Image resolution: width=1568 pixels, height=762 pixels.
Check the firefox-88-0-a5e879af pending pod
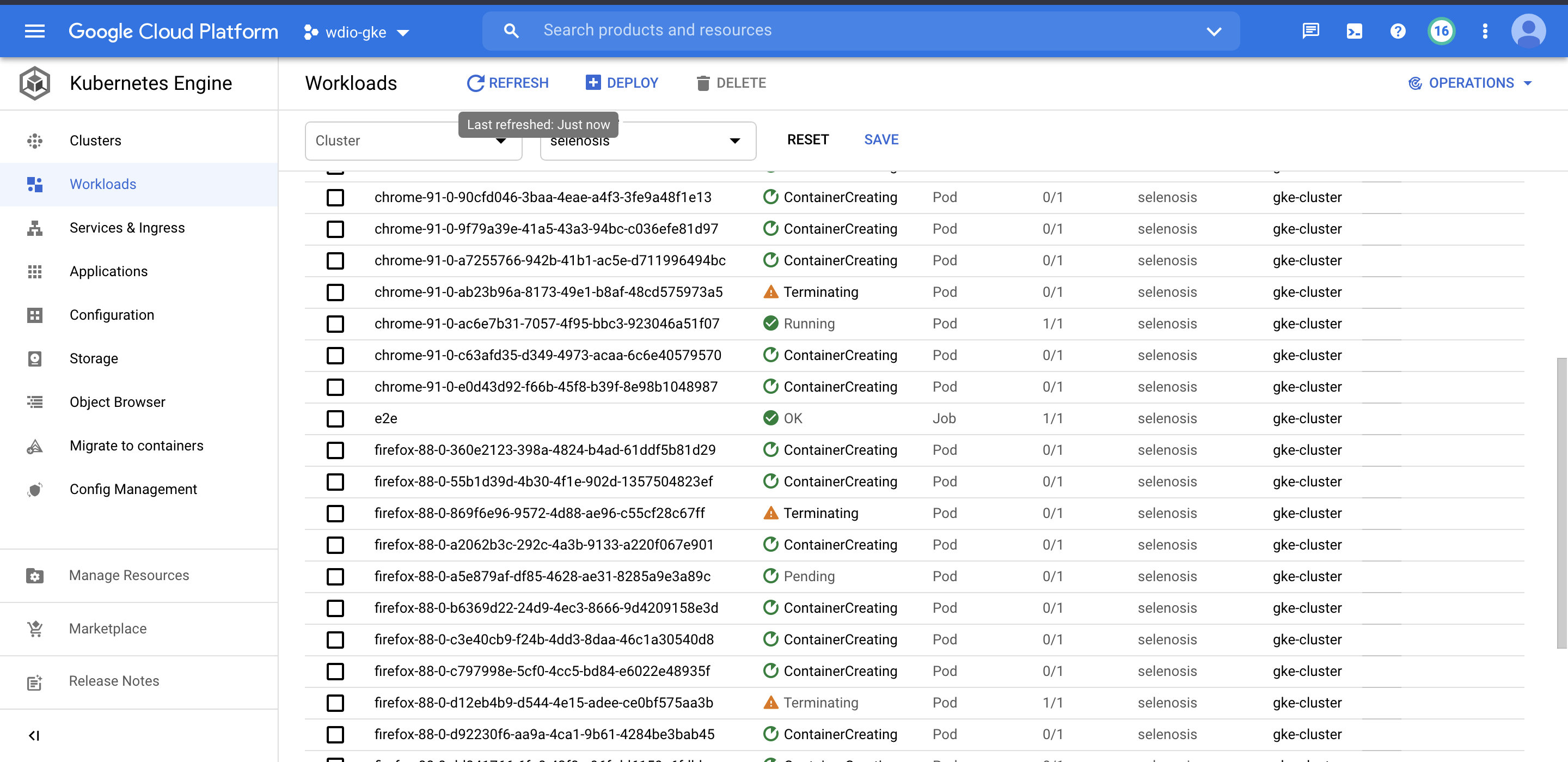click(x=335, y=577)
